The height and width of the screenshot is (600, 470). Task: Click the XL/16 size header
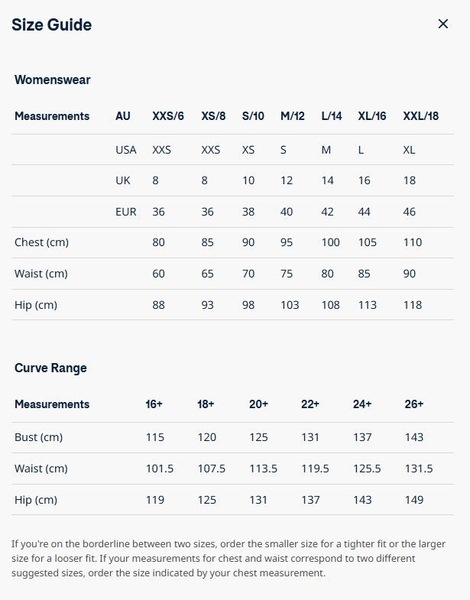[372, 116]
